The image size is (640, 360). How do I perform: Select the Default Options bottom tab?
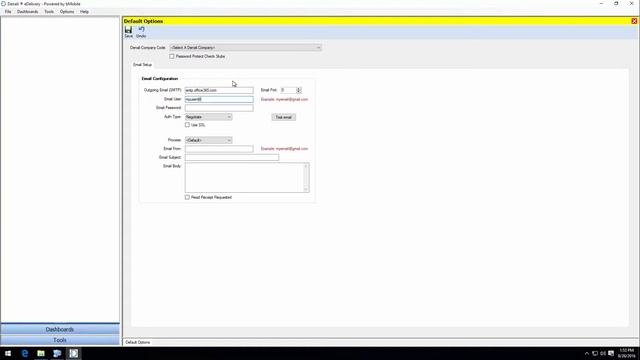pyautogui.click(x=138, y=342)
